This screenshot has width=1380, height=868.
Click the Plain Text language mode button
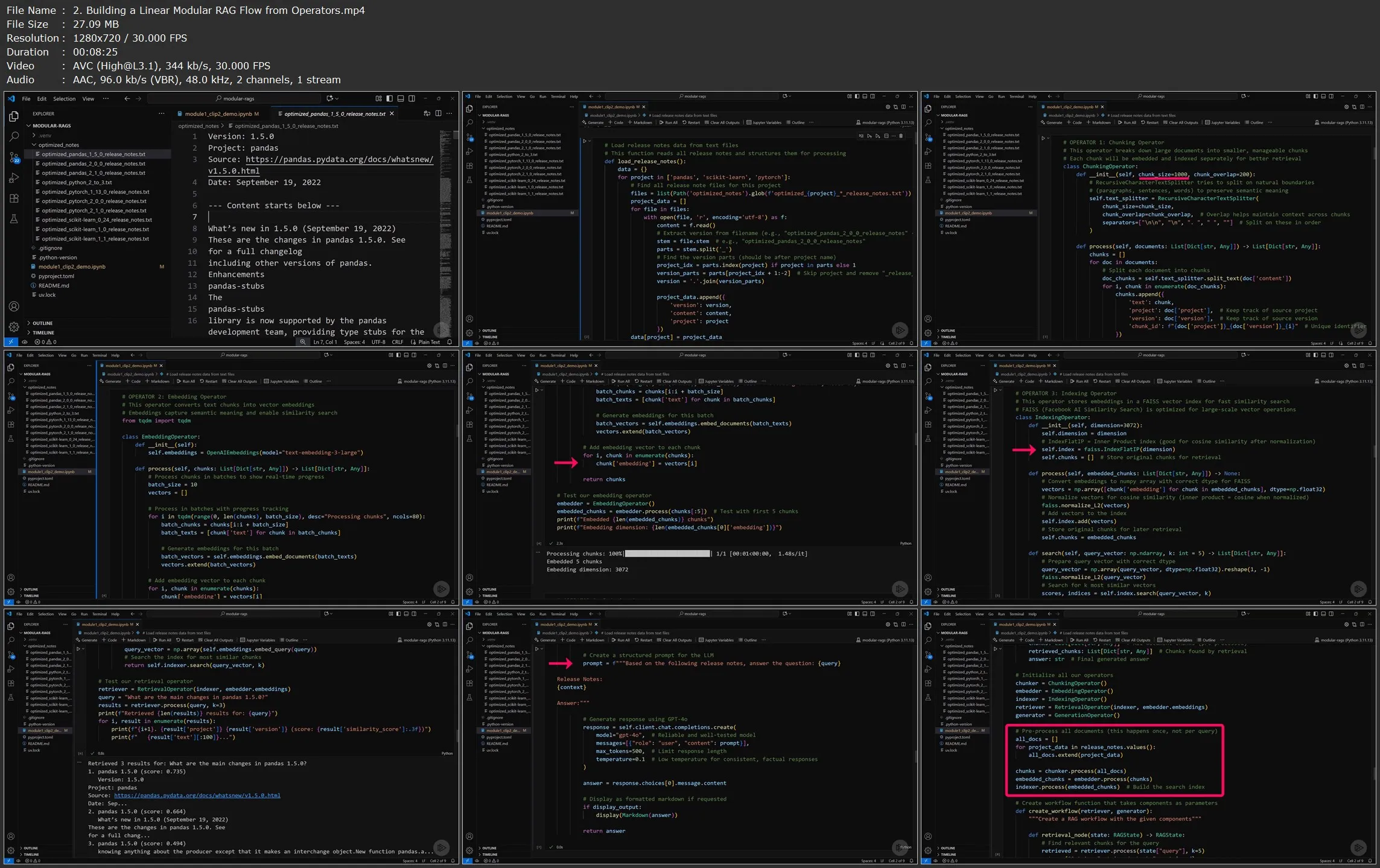tap(429, 342)
